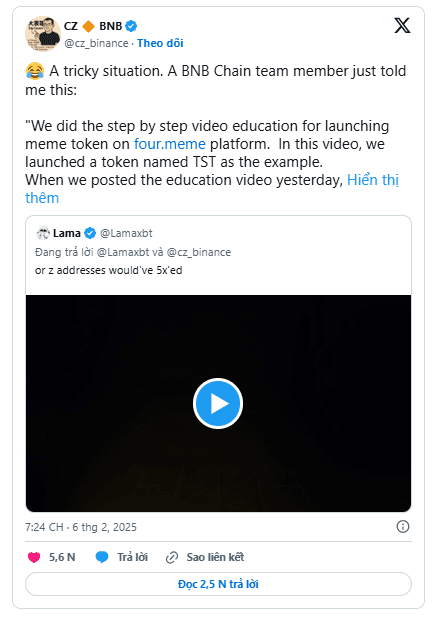Open the @cz_binance handle

(x=96, y=43)
